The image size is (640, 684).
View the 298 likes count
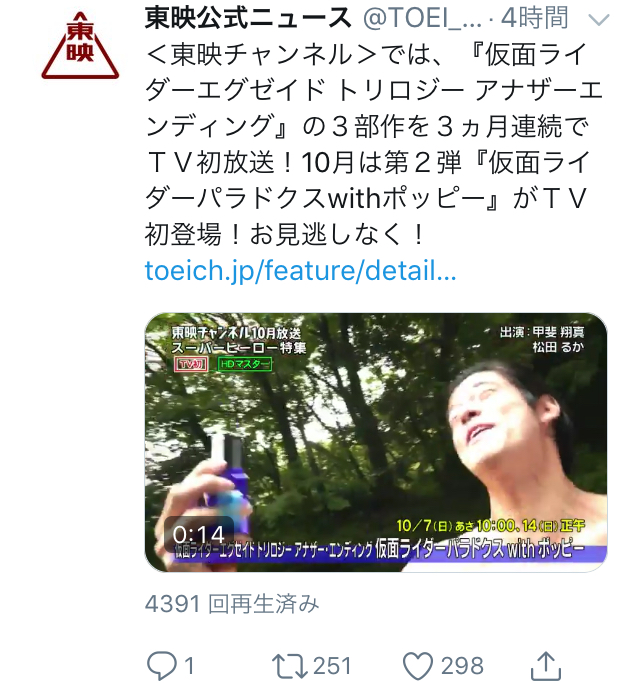pyautogui.click(x=462, y=666)
